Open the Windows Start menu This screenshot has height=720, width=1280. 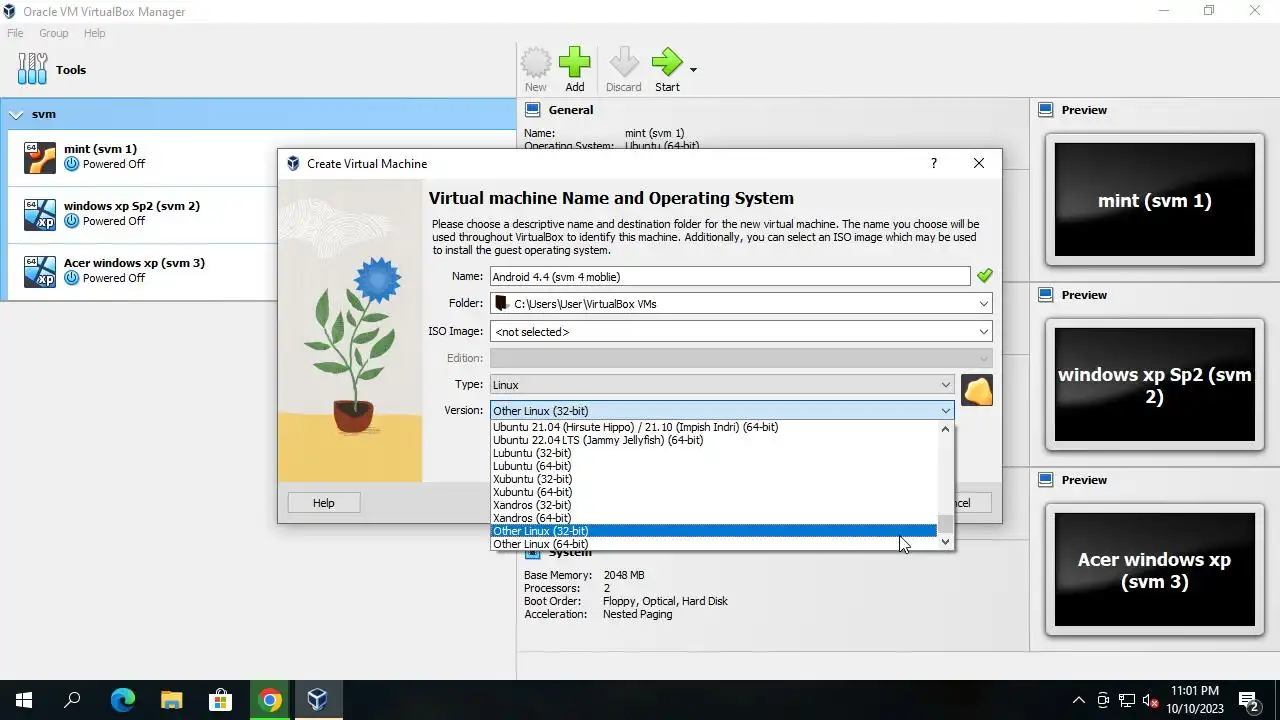[x=24, y=700]
